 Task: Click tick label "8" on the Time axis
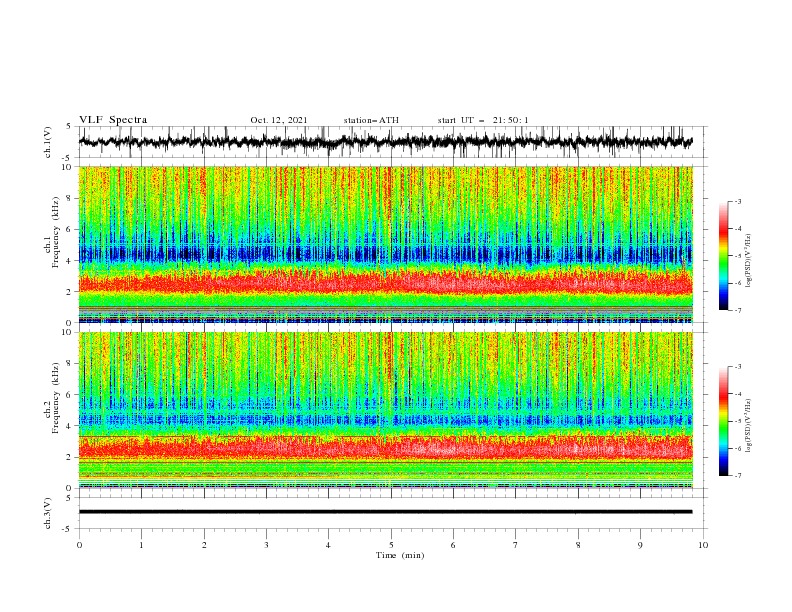578,545
